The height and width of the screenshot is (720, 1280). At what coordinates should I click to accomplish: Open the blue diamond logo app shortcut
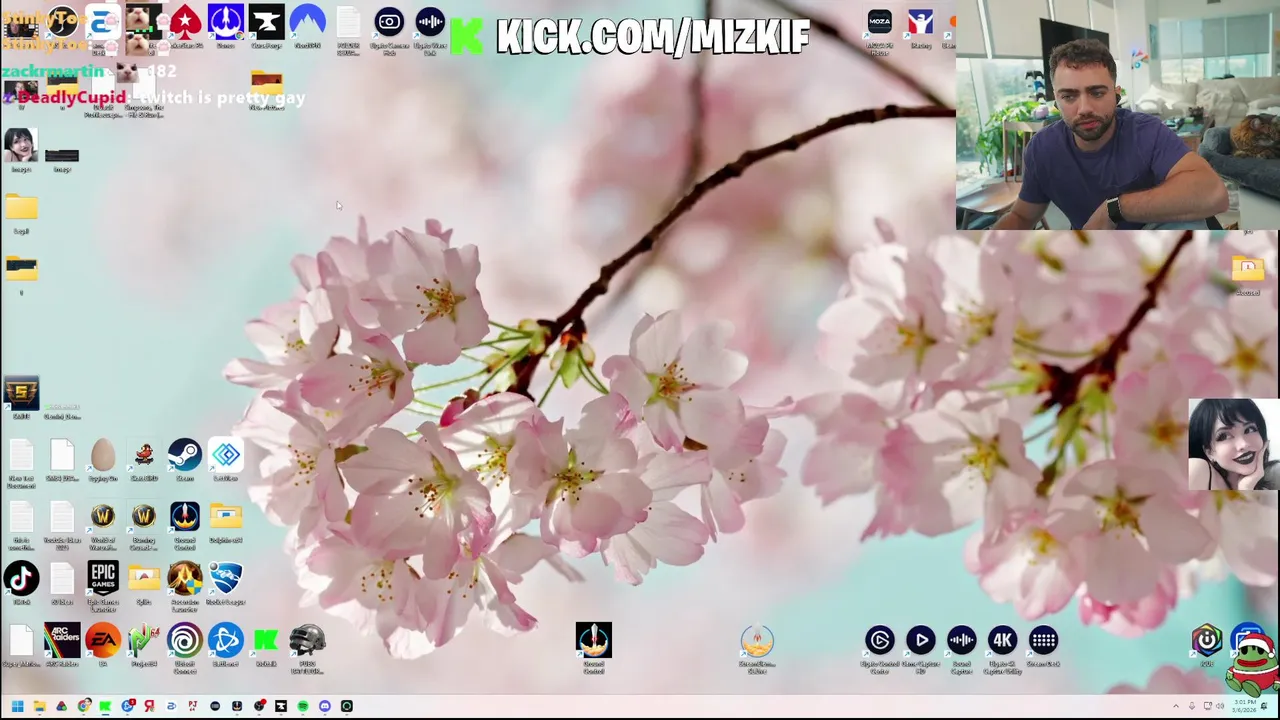click(226, 455)
